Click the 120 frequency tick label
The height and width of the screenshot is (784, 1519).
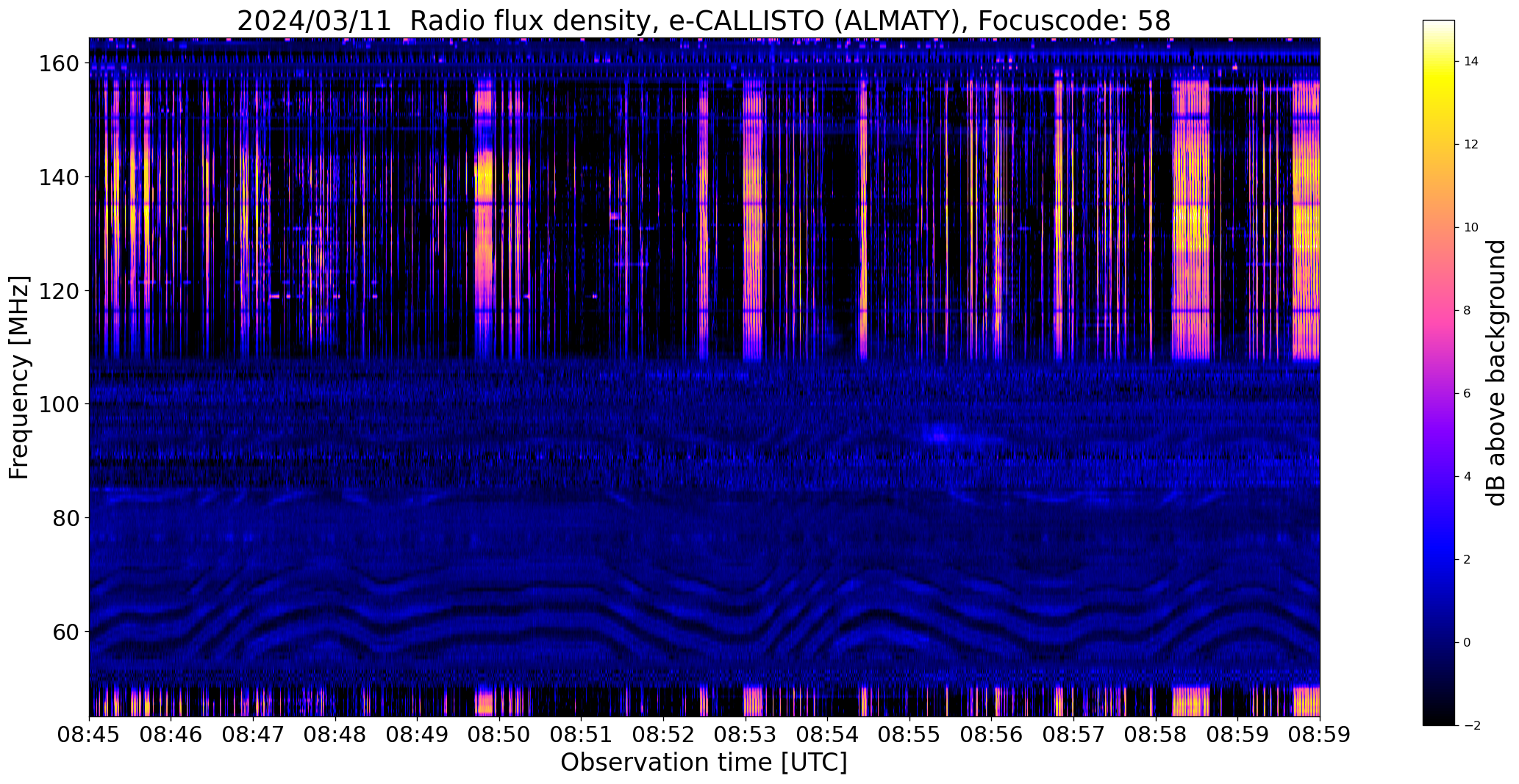[59, 291]
